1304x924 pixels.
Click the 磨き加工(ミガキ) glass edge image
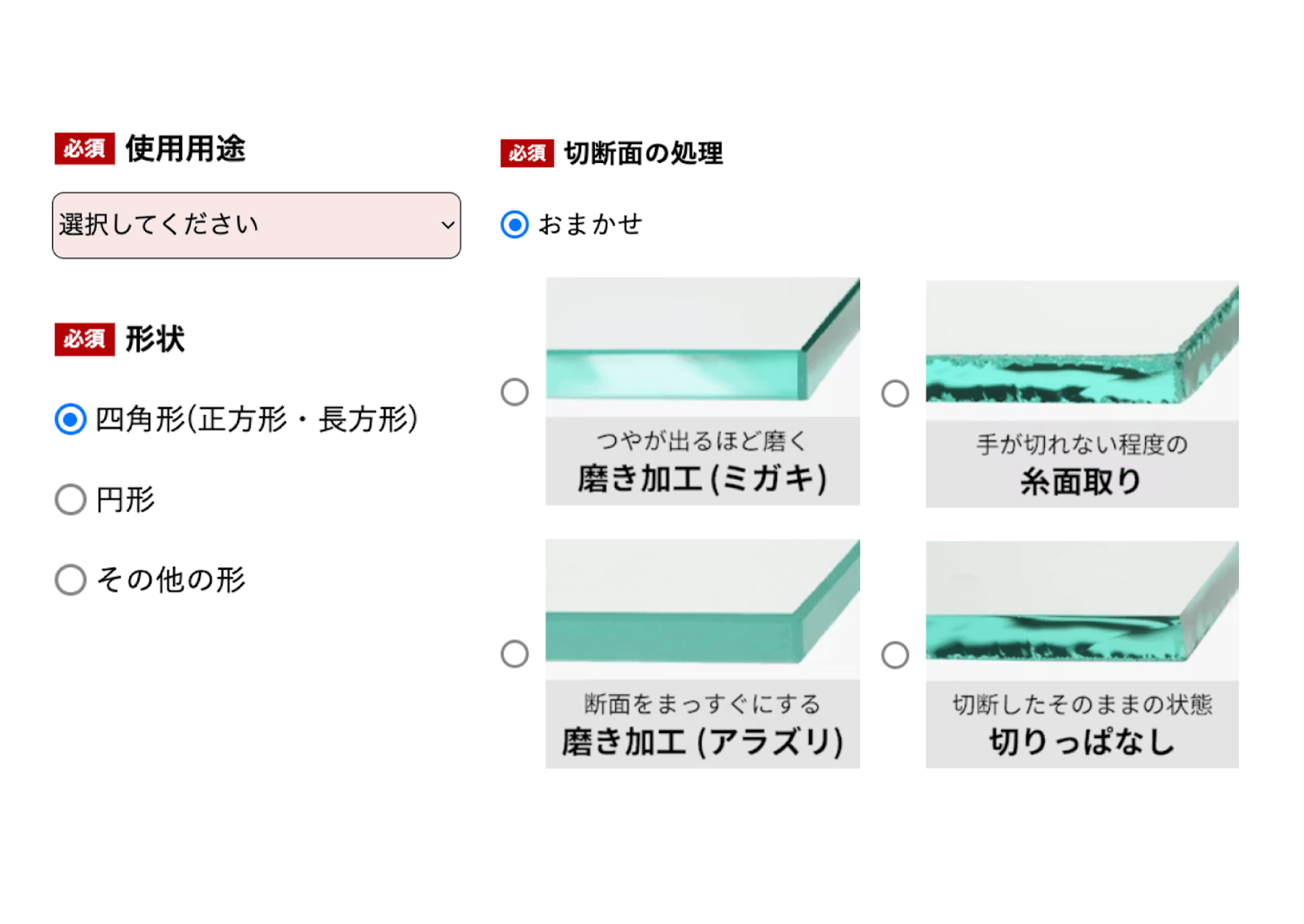[x=702, y=346]
